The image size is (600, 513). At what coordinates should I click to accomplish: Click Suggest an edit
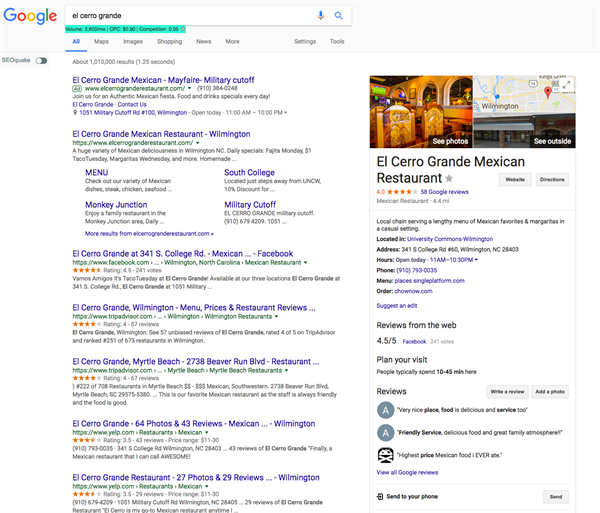[x=397, y=306]
